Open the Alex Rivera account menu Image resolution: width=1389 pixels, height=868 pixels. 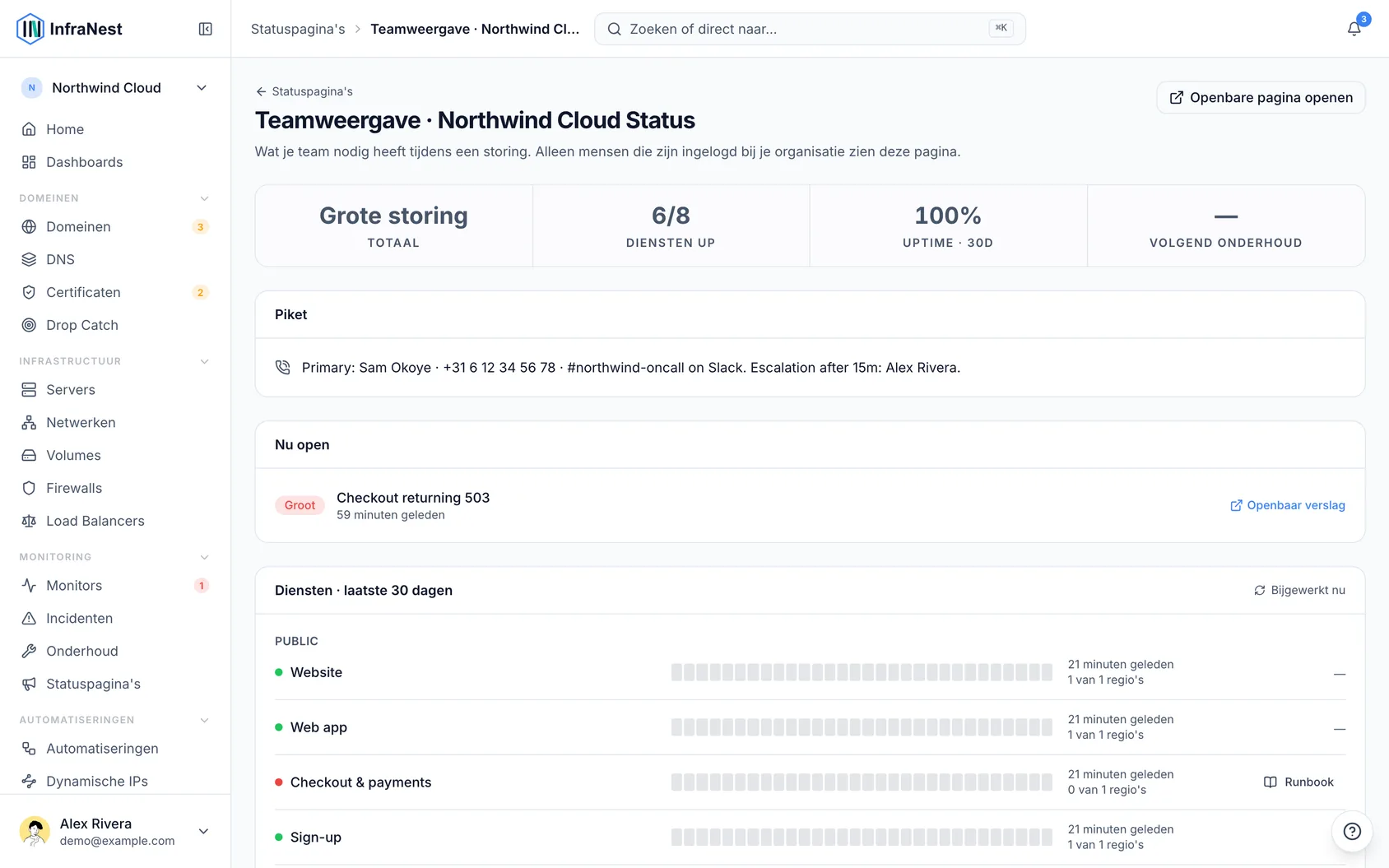[115, 831]
